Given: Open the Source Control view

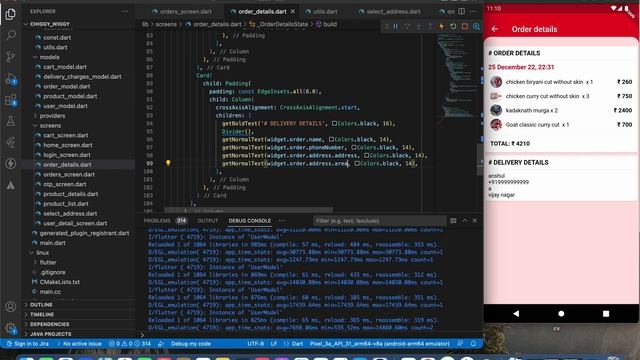Looking at the screenshot, I should 11,57.
